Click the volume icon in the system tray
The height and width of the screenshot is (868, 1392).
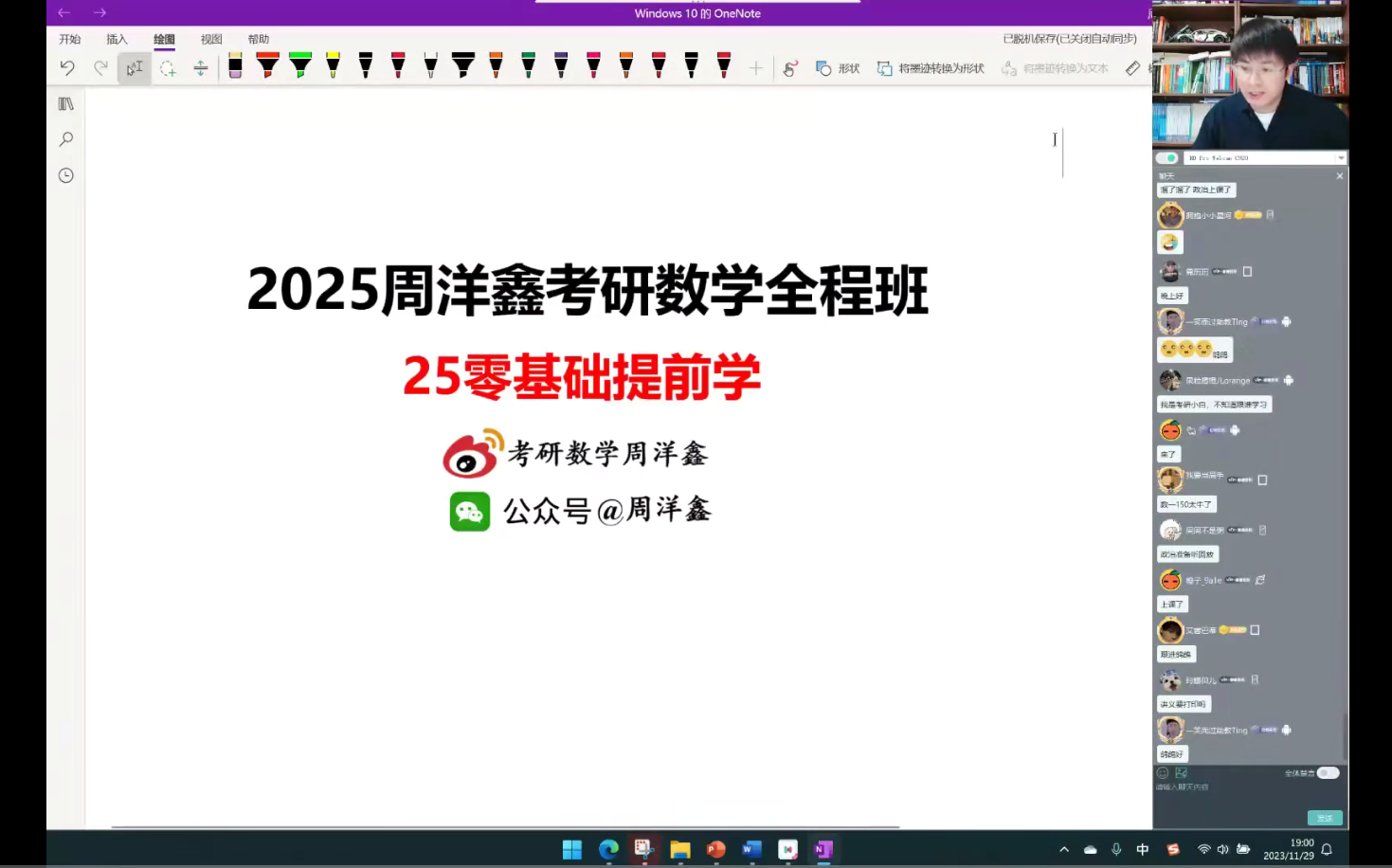(x=1222, y=850)
